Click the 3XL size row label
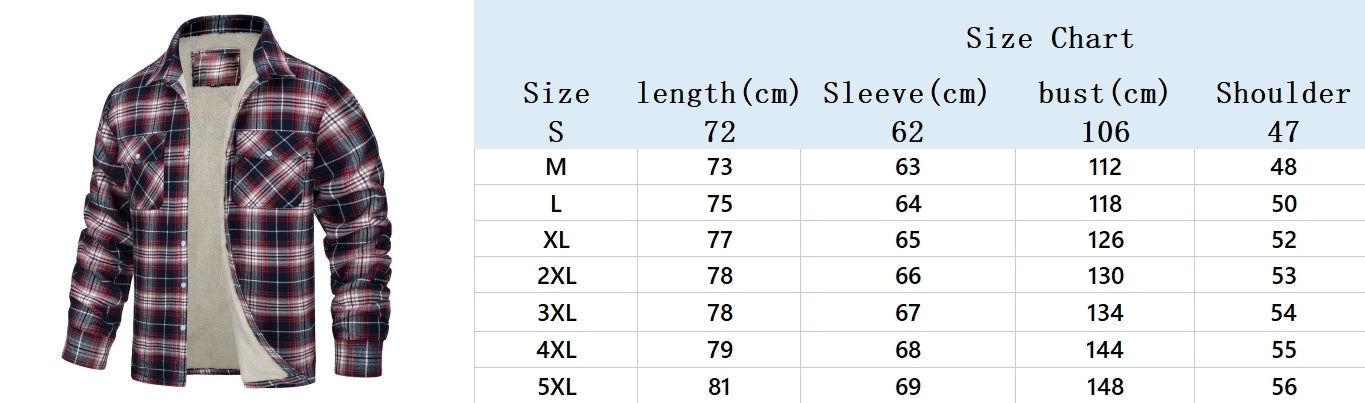Viewport: 1365px width, 403px height. point(556,313)
